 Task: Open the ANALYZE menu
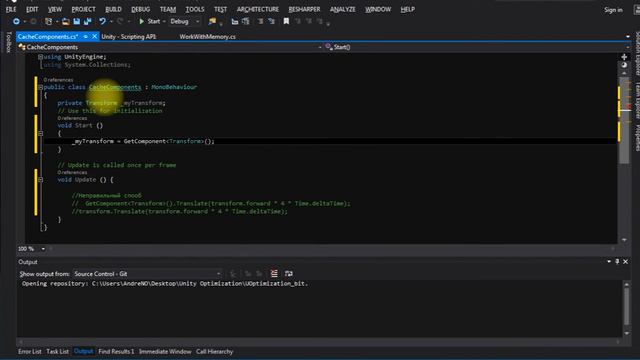[342, 9]
